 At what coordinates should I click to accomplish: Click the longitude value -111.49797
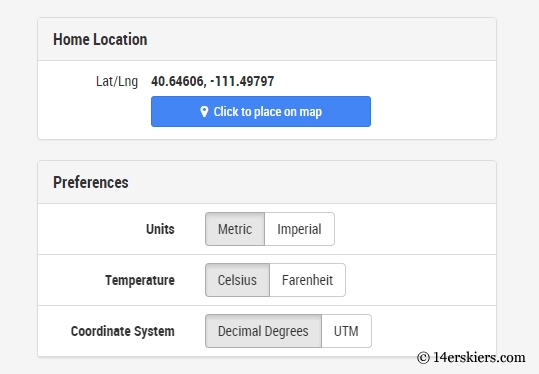coord(242,81)
